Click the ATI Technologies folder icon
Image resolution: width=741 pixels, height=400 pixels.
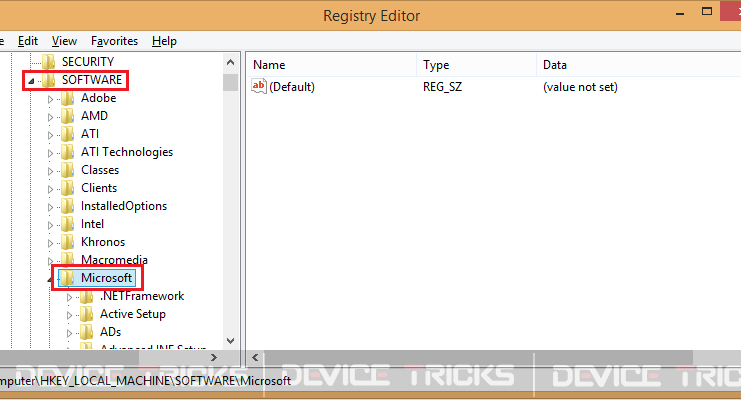coord(68,152)
